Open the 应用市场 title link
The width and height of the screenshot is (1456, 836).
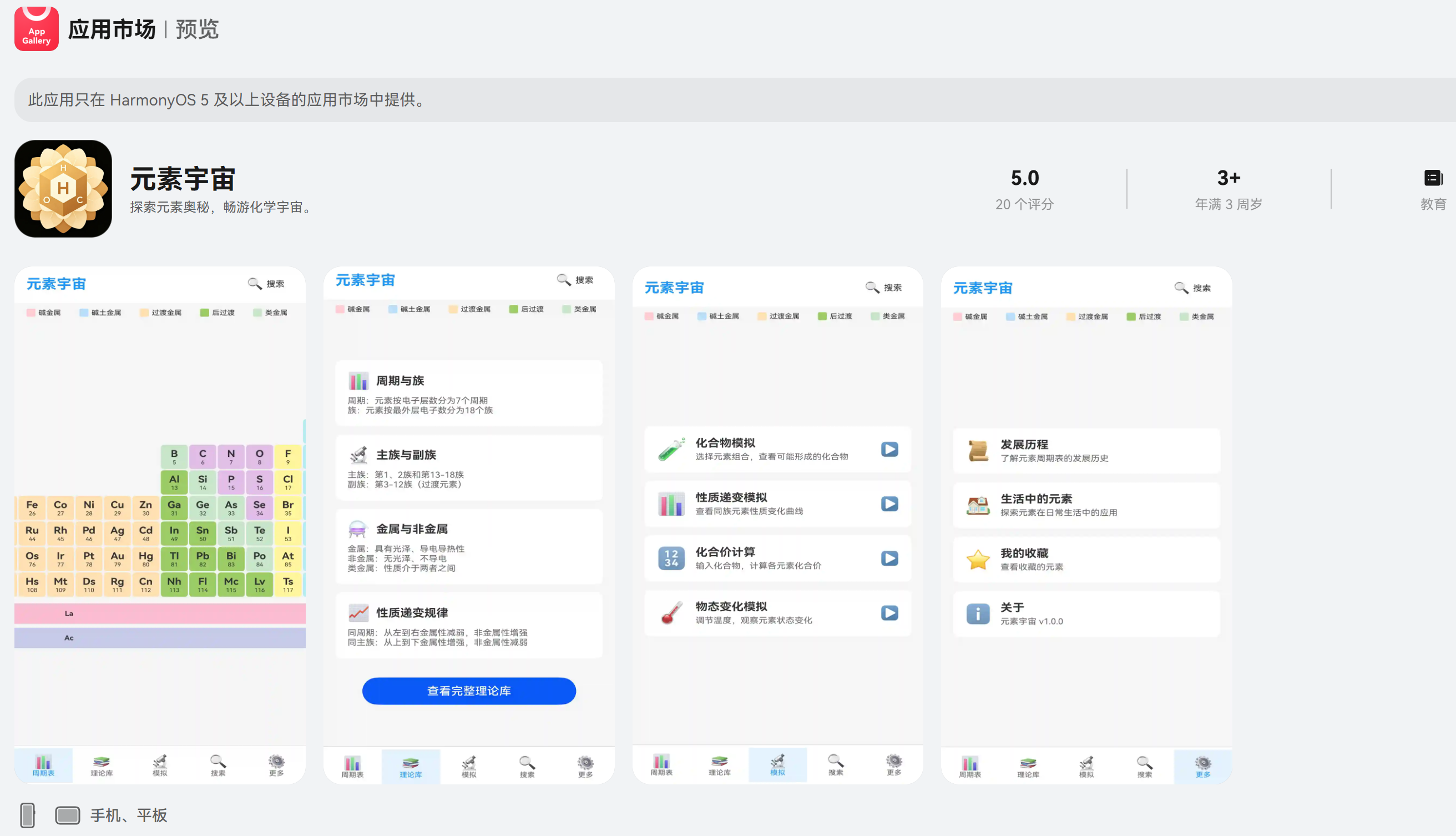112,29
